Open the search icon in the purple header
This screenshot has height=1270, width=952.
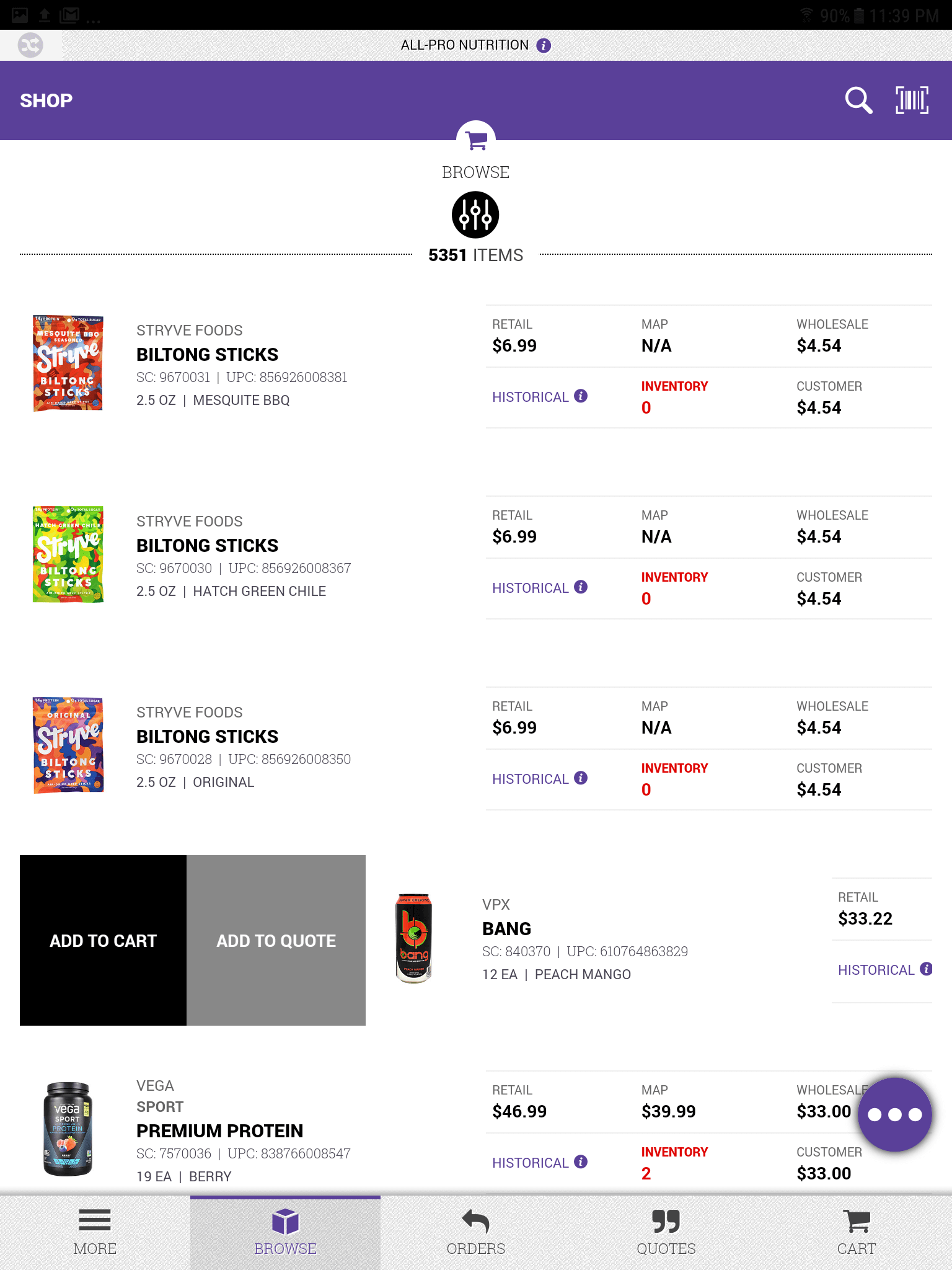pyautogui.click(x=857, y=99)
